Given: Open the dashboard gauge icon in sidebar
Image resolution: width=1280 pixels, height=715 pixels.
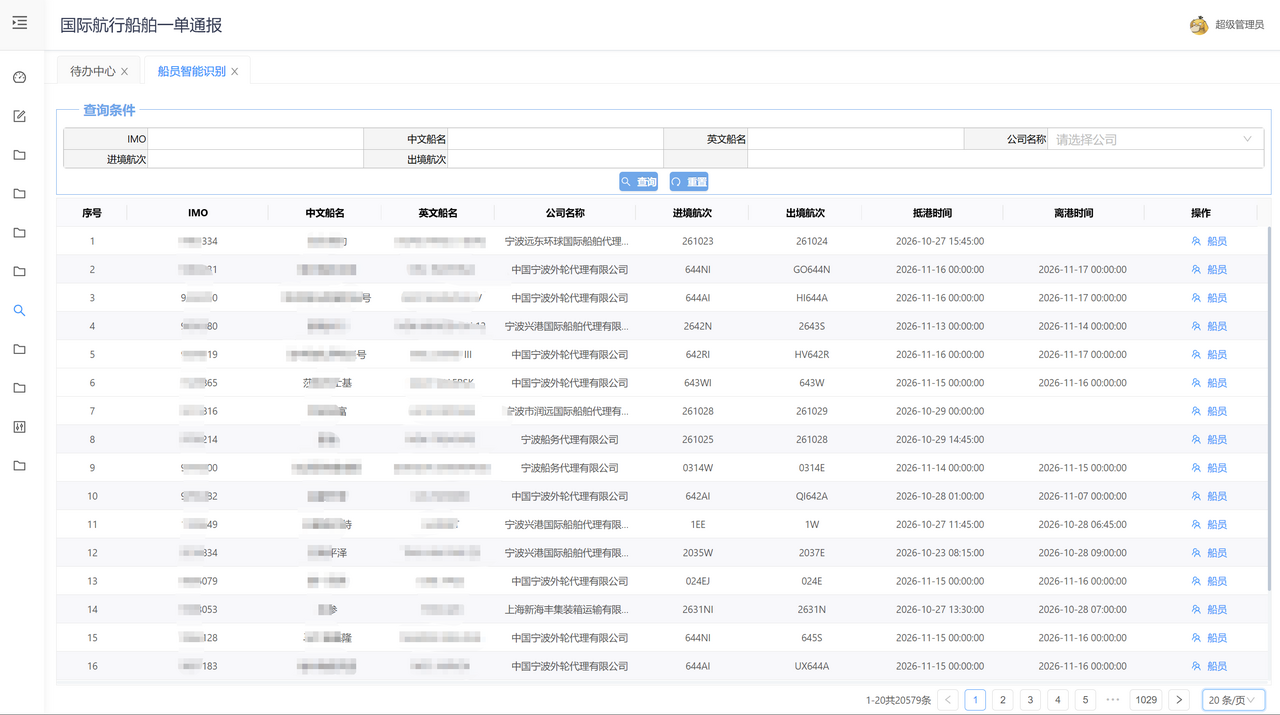Looking at the screenshot, I should coord(19,77).
